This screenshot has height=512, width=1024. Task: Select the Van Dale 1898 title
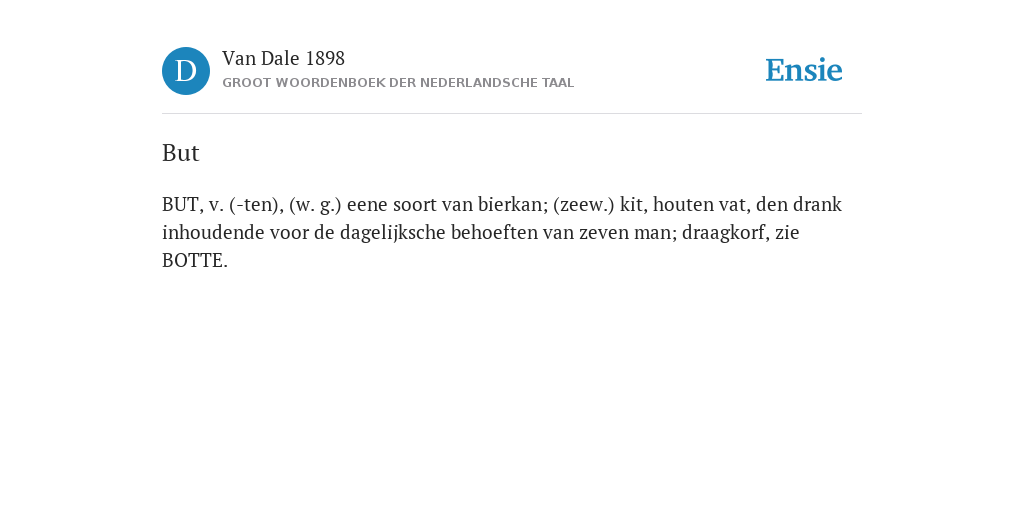283,59
